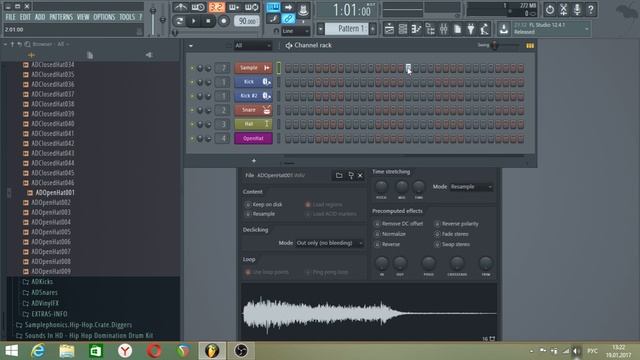Click the Record button in transport
The image size is (640, 360).
tap(224, 20)
